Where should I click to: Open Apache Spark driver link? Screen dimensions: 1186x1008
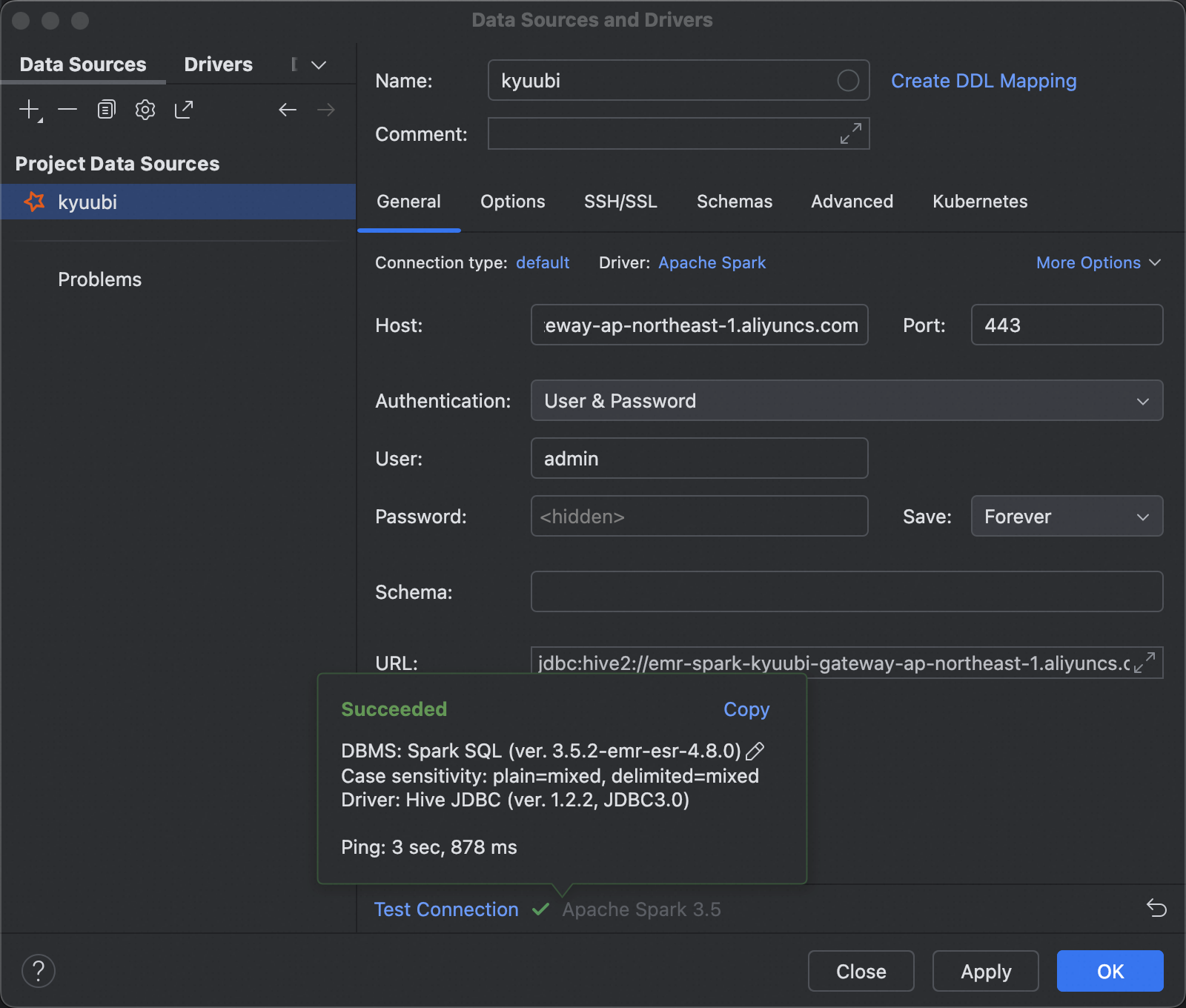point(712,263)
